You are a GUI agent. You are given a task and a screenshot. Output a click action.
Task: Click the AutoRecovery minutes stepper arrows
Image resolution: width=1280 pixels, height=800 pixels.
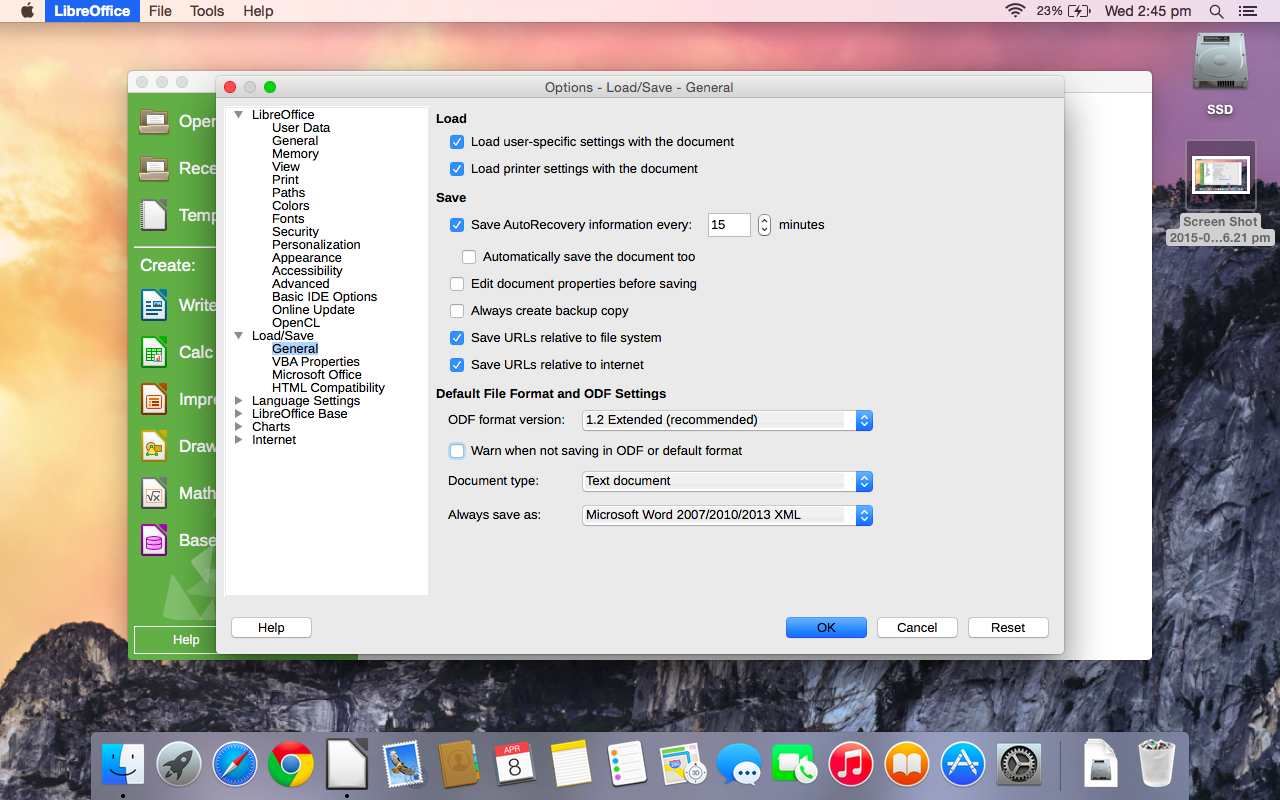tap(764, 225)
